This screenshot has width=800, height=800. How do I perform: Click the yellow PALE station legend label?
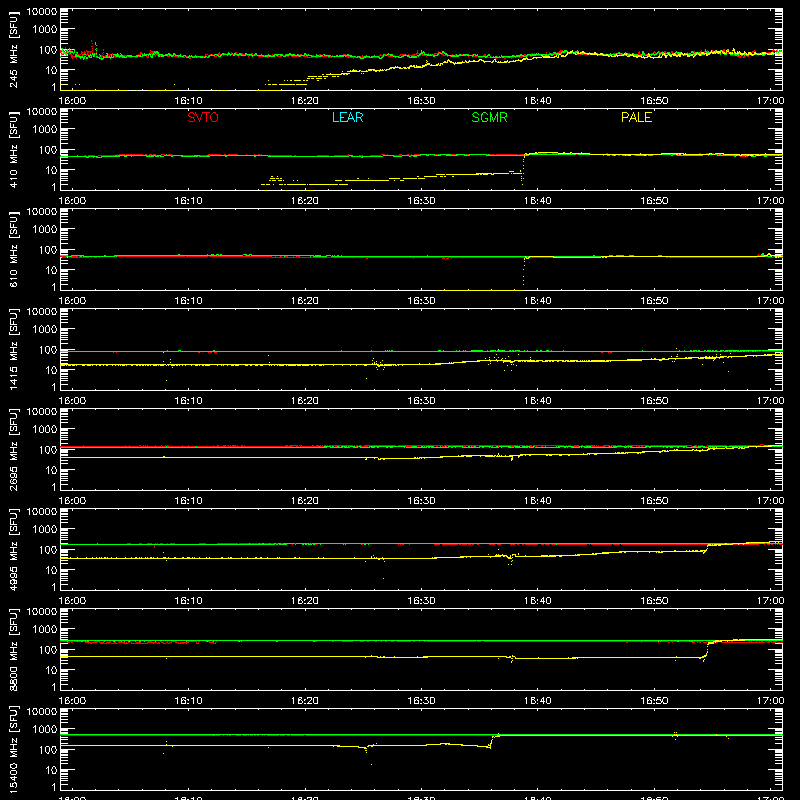[636, 117]
